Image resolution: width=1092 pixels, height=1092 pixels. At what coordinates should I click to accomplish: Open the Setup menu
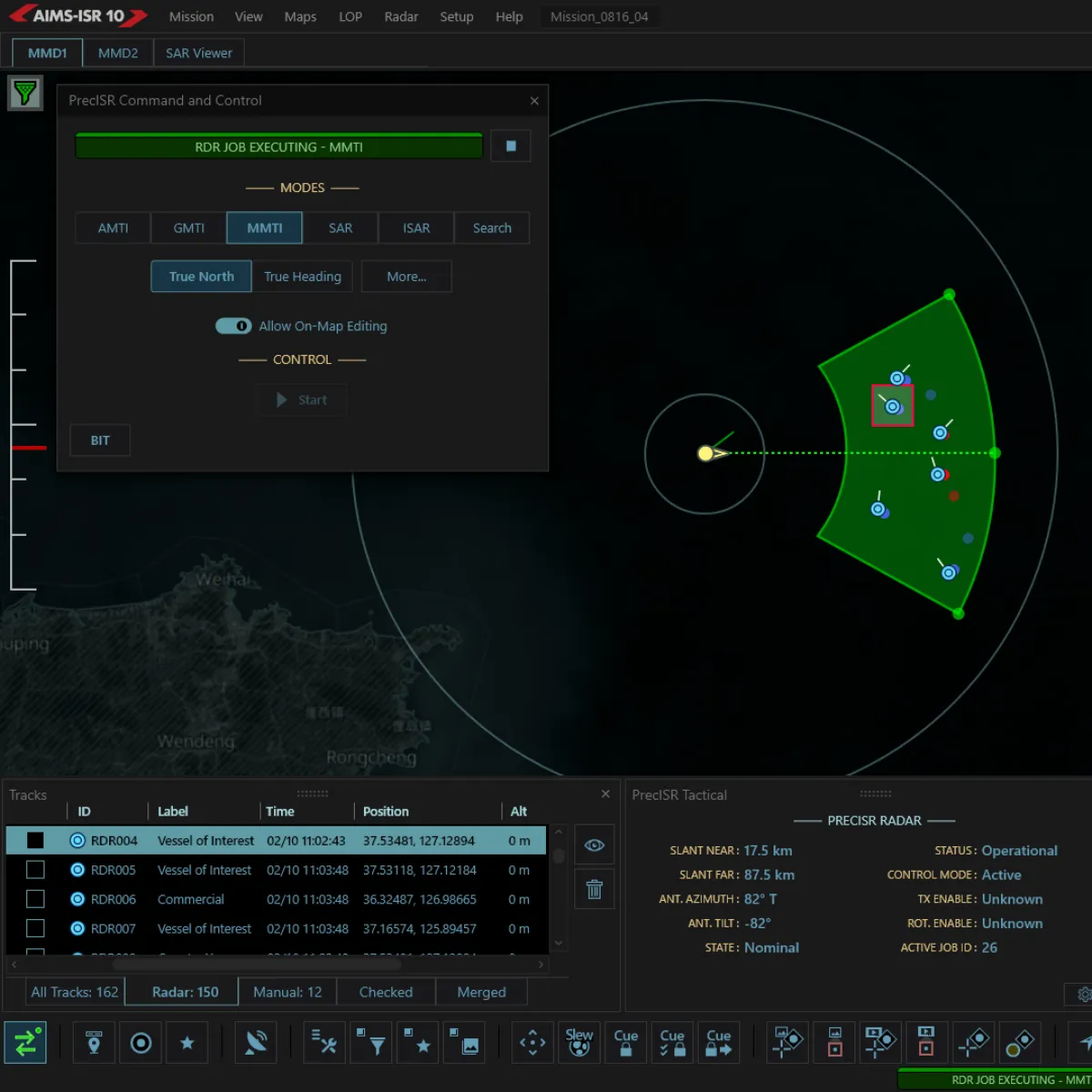(x=457, y=16)
